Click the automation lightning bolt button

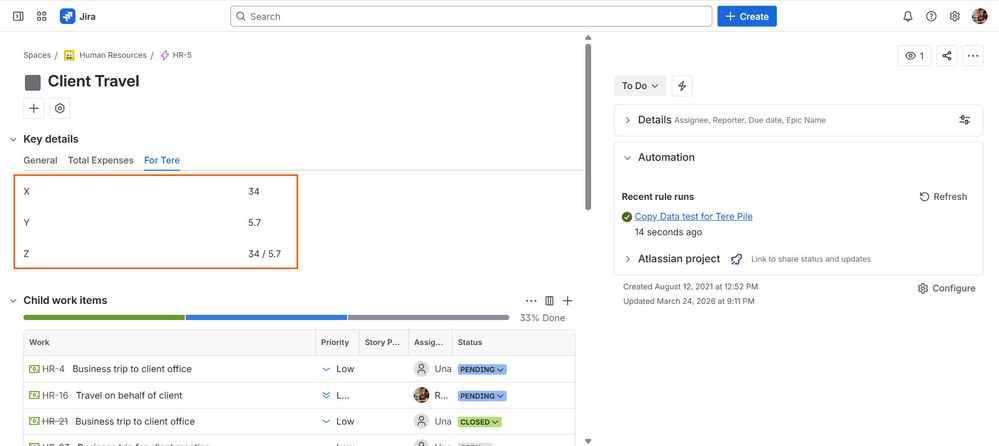(682, 85)
